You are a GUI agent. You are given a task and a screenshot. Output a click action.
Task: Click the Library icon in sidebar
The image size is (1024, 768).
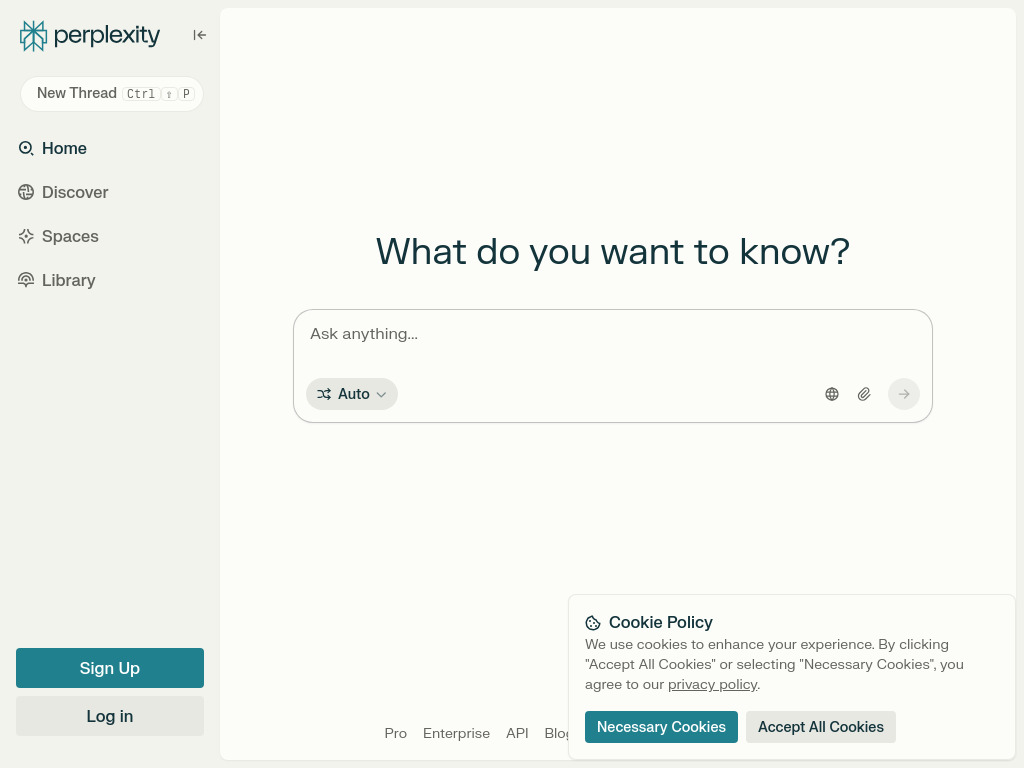26,280
